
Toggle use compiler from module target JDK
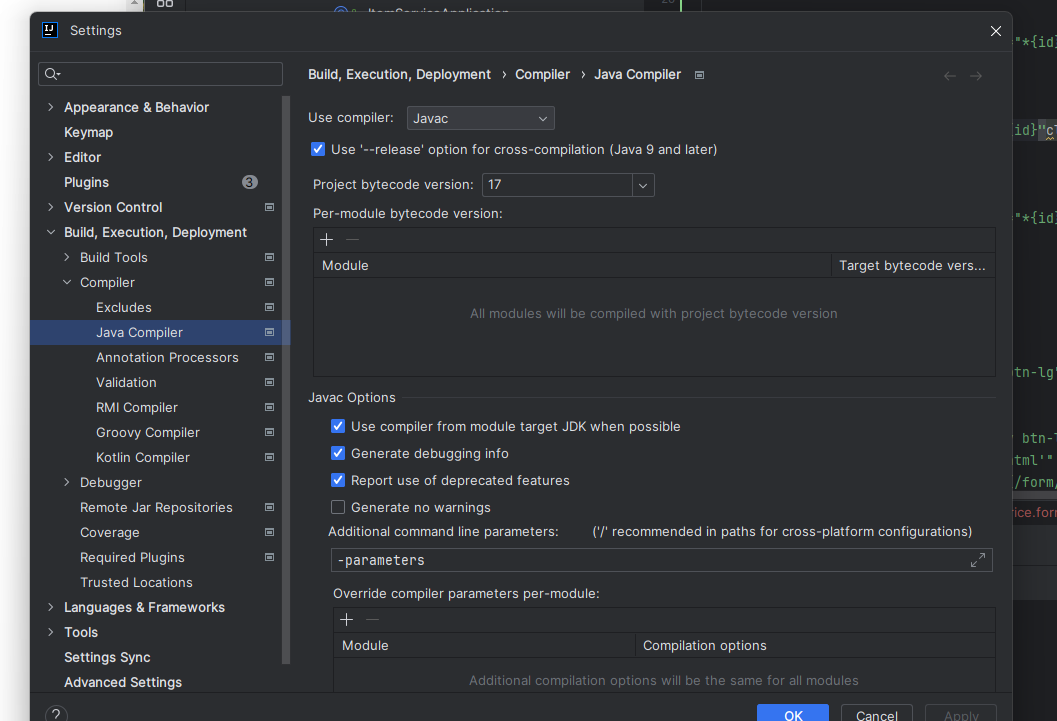pyautogui.click(x=338, y=426)
